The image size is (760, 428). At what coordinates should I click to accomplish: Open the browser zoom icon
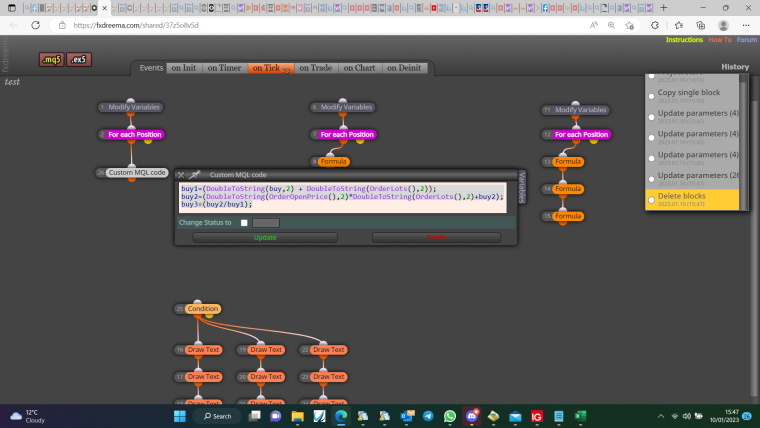[611, 25]
